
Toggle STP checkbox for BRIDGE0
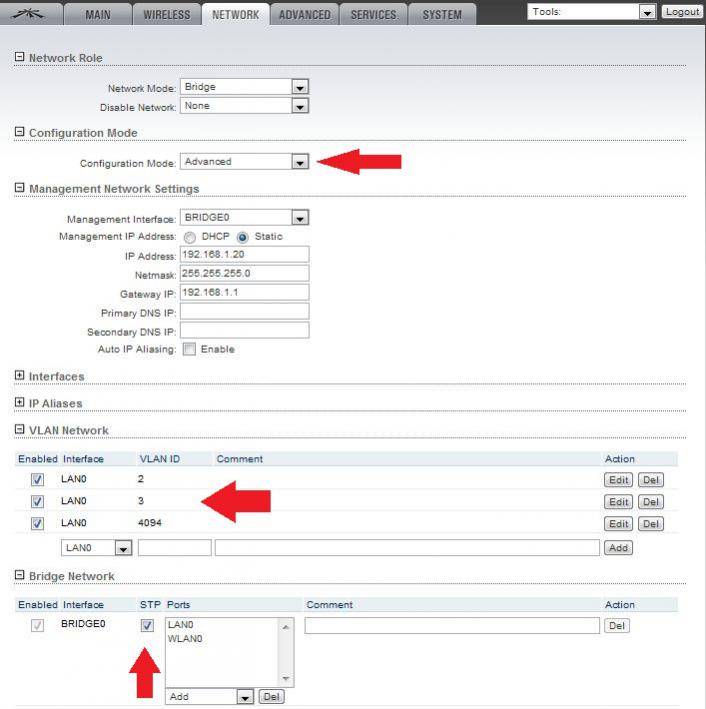coord(148,626)
